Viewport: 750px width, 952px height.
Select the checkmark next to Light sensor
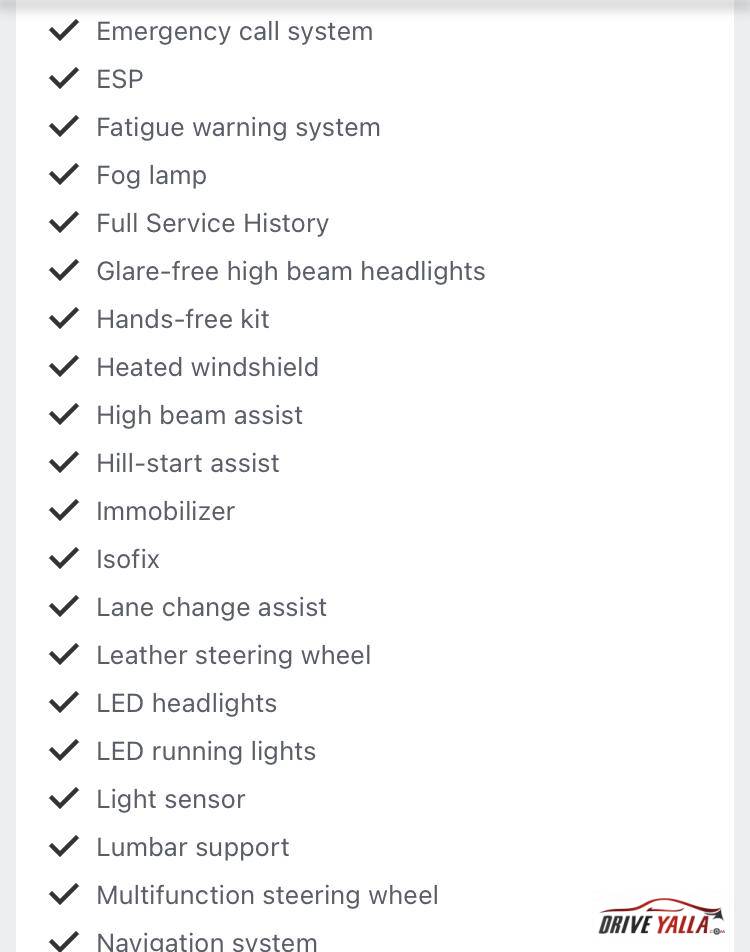(64, 798)
